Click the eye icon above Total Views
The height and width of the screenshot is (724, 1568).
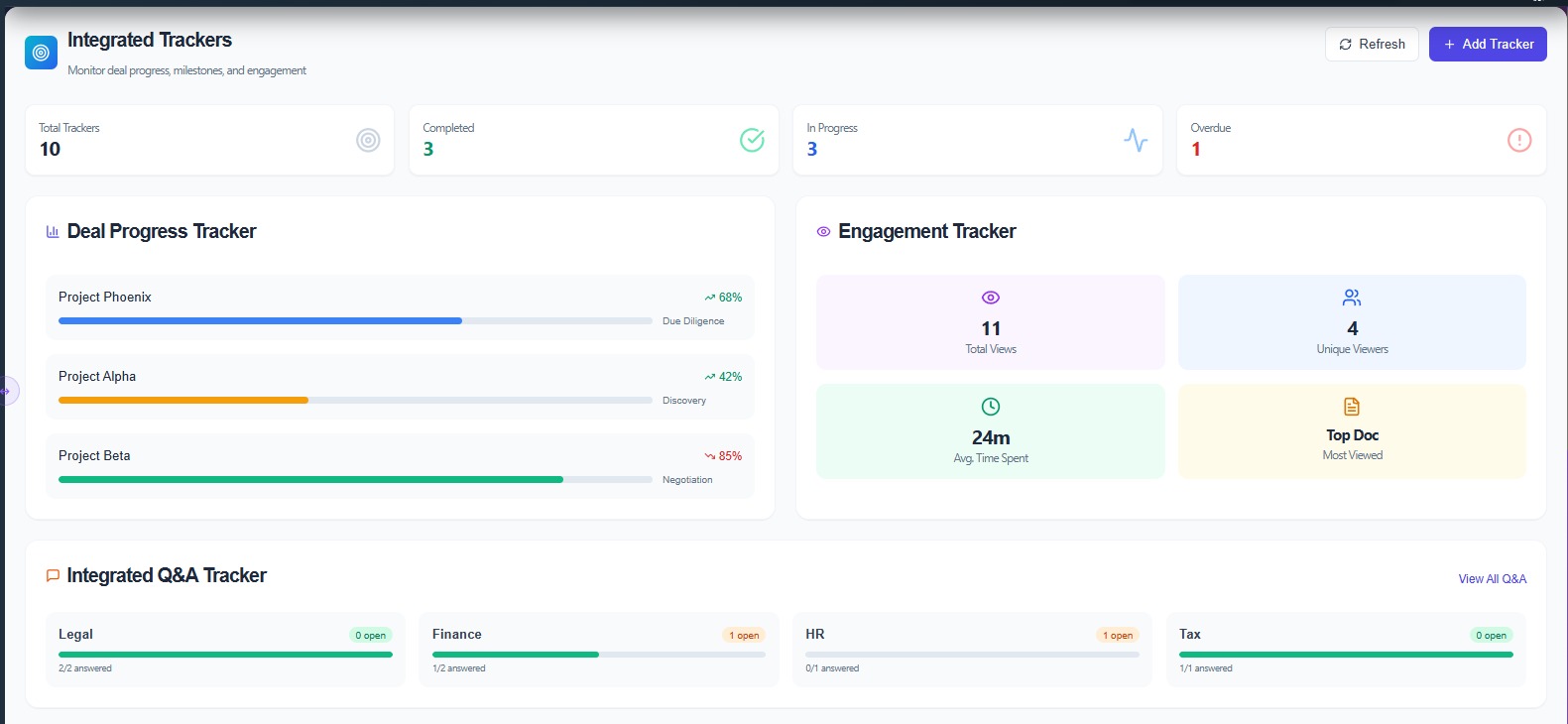[990, 298]
